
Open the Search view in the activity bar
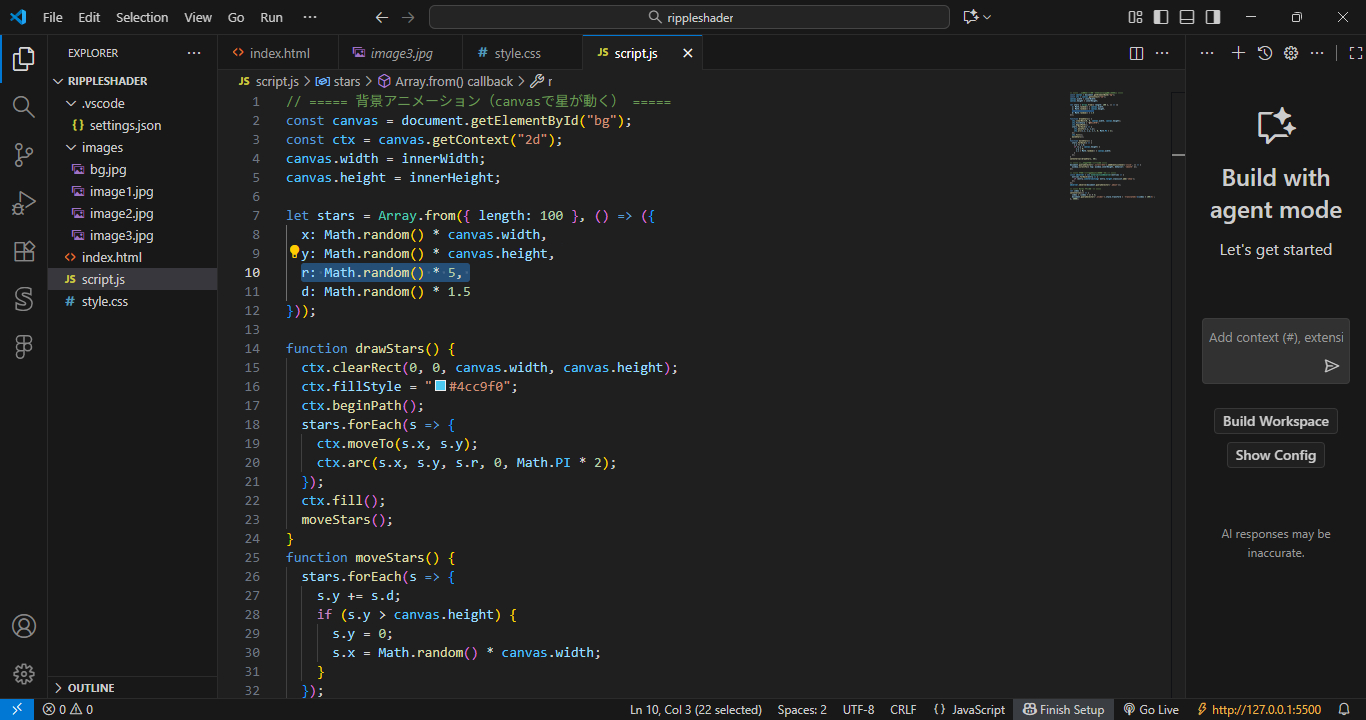[23, 107]
